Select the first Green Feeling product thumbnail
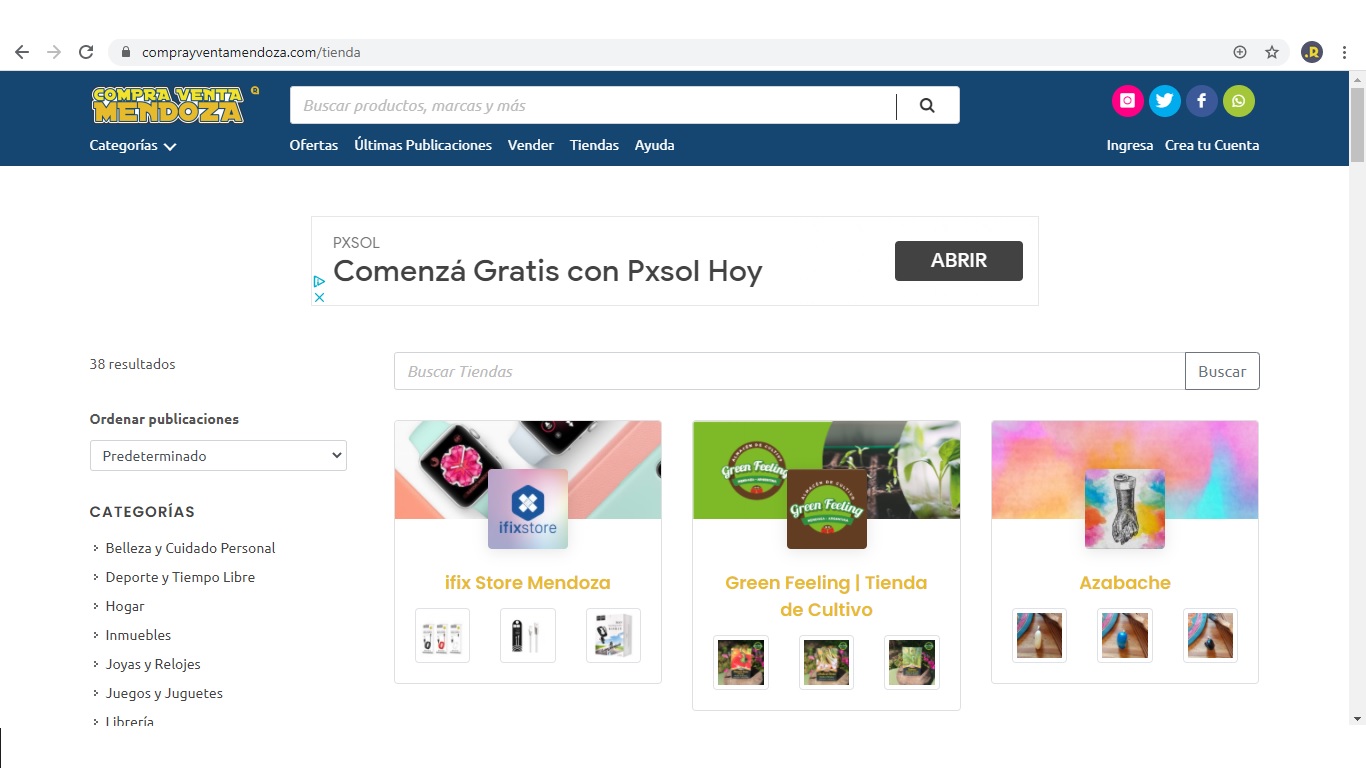The image size is (1366, 768). point(740,662)
